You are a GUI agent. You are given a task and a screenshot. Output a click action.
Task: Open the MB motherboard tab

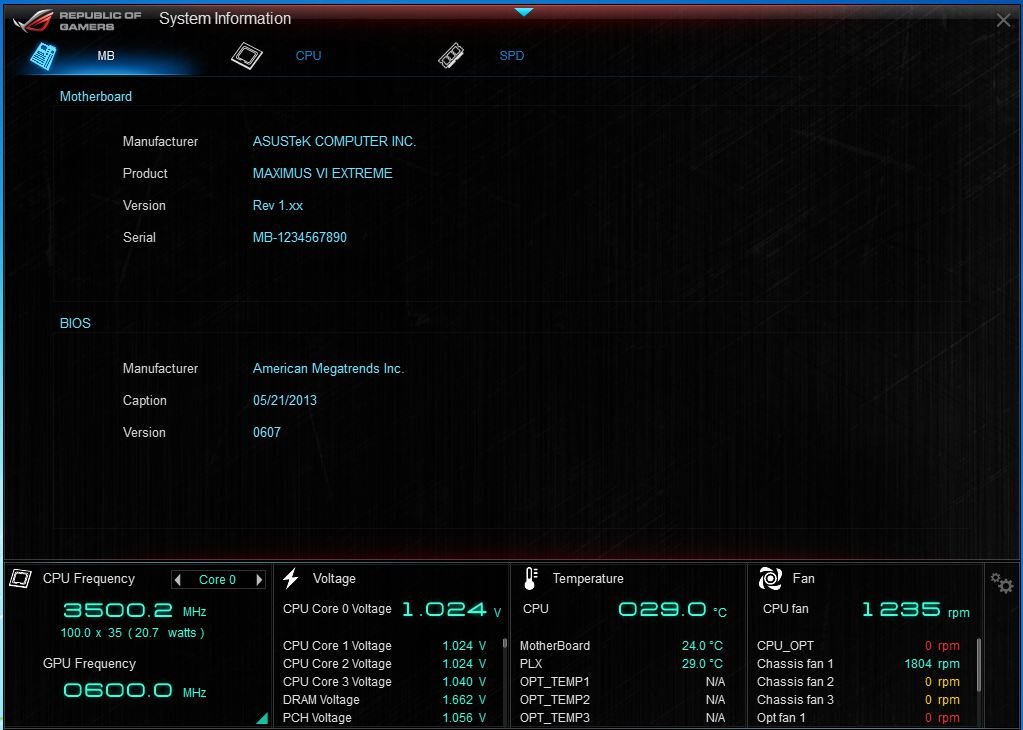point(106,56)
